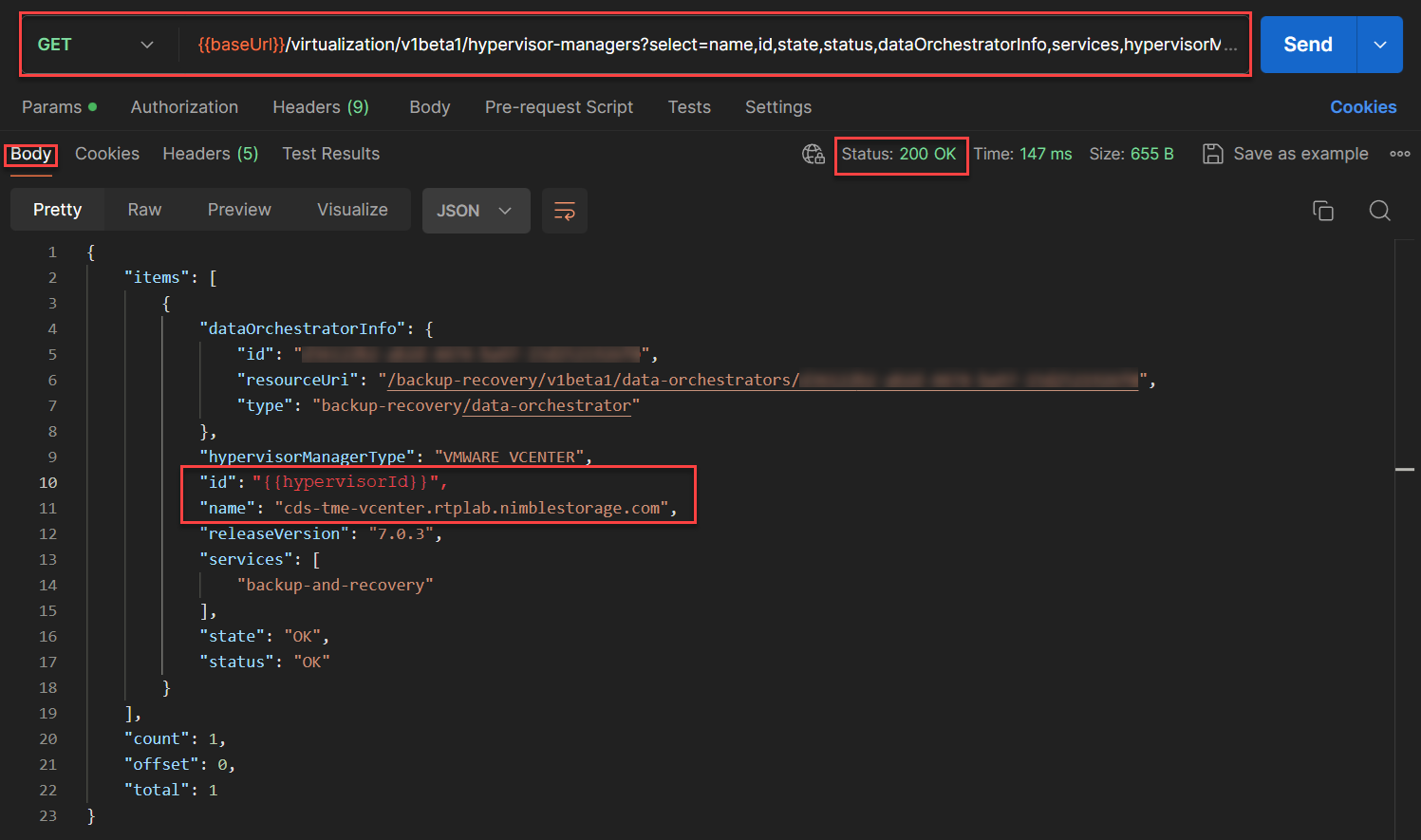Click the "total" line
Image resolution: width=1421 pixels, height=840 pixels.
pos(171,790)
